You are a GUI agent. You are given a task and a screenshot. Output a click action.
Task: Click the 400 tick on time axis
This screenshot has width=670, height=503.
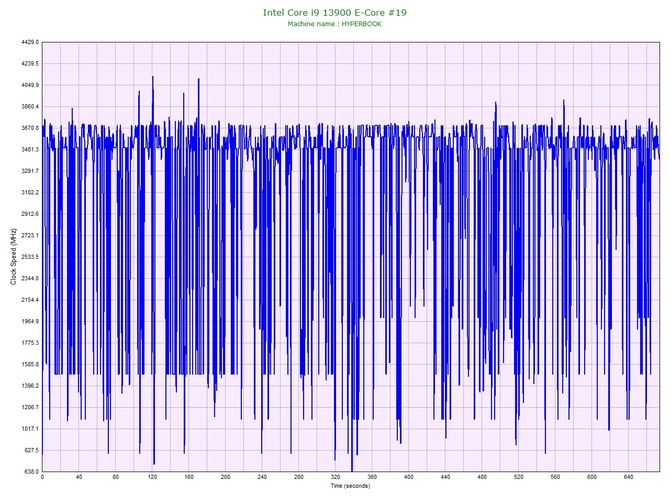click(408, 477)
